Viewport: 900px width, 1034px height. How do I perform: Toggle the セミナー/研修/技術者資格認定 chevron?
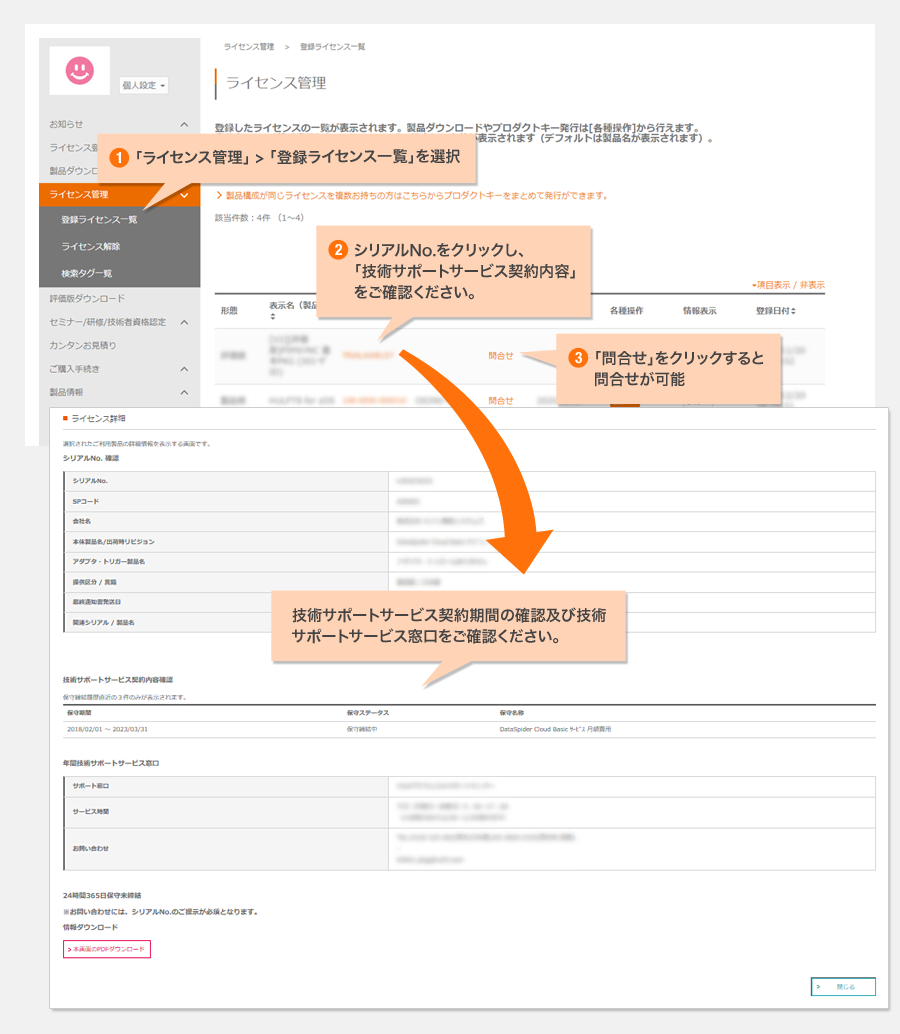[184, 322]
